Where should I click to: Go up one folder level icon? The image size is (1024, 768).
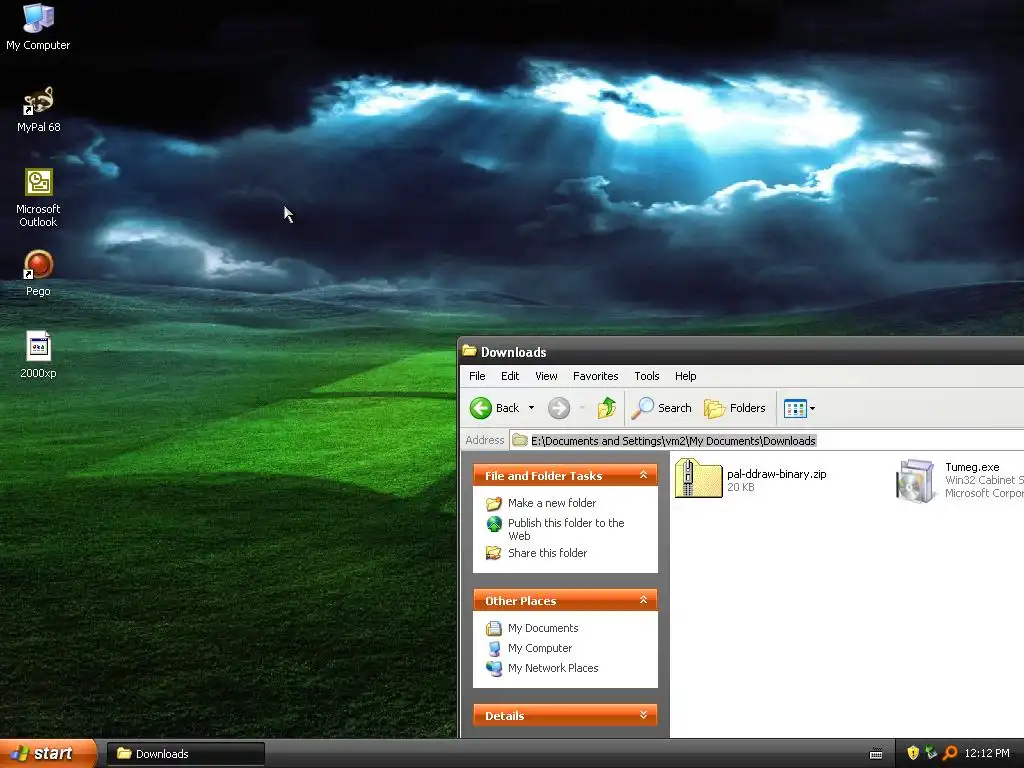click(x=607, y=408)
